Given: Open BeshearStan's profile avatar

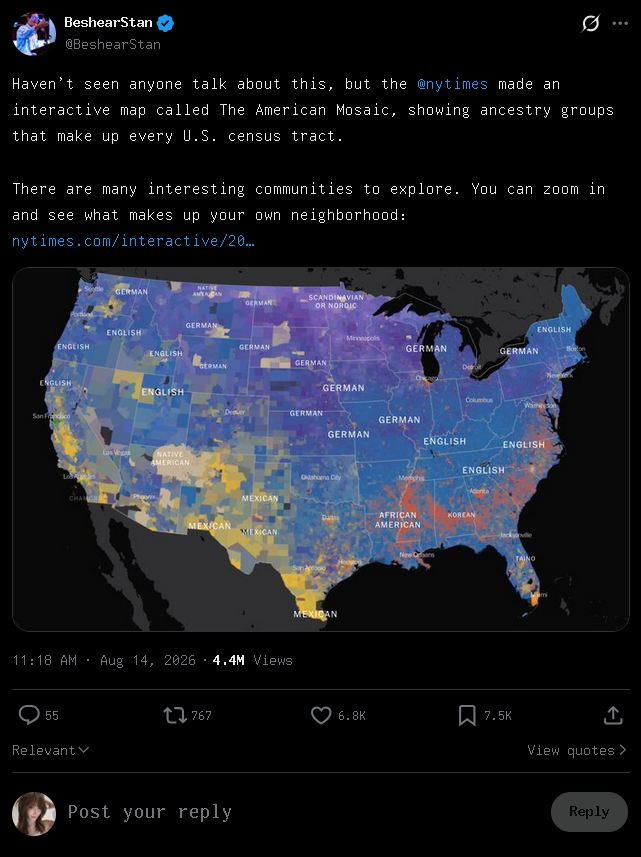Looking at the screenshot, I should (x=34, y=34).
